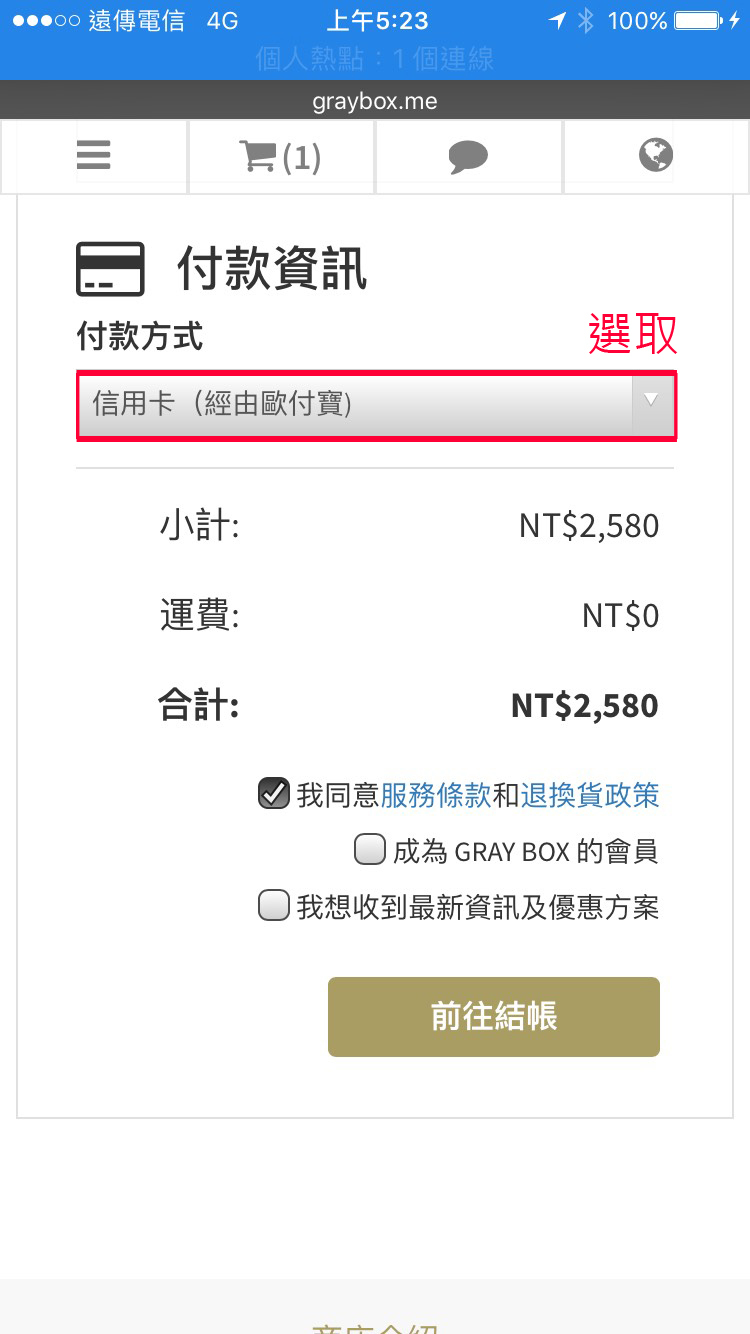The height and width of the screenshot is (1334, 750).
Task: Tap the credit card icon beside 付款資訊
Action: tap(111, 269)
